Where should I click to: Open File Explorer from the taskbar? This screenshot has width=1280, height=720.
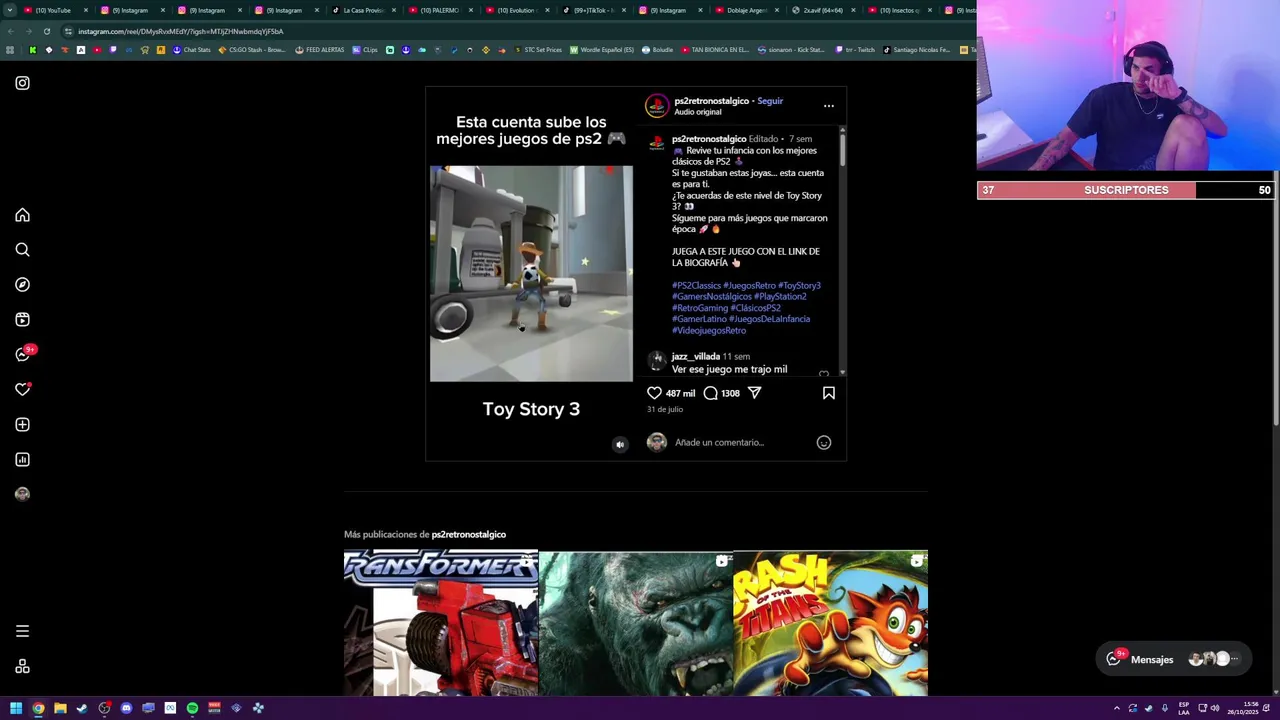60,708
